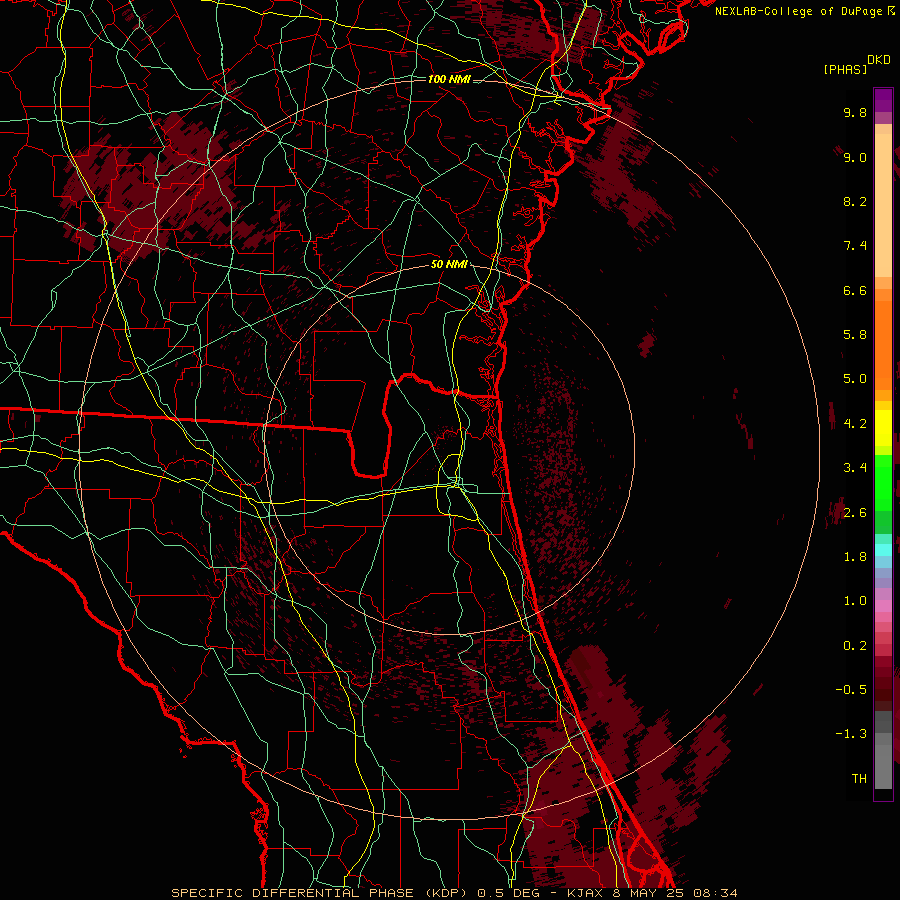Click the 7.4 scale value
The height and width of the screenshot is (900, 900).
pos(855,246)
